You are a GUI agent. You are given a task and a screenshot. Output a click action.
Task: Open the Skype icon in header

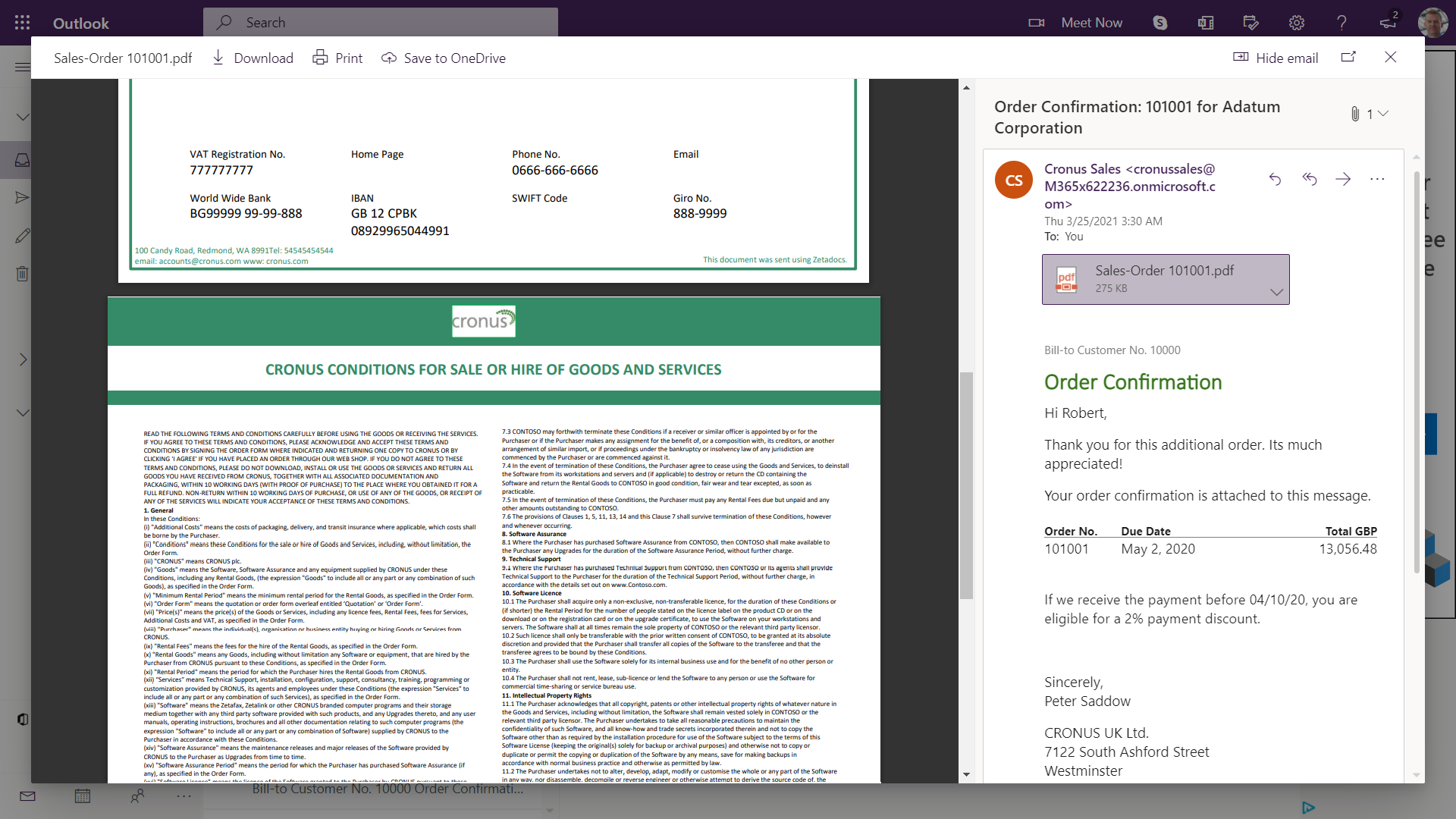click(1160, 23)
